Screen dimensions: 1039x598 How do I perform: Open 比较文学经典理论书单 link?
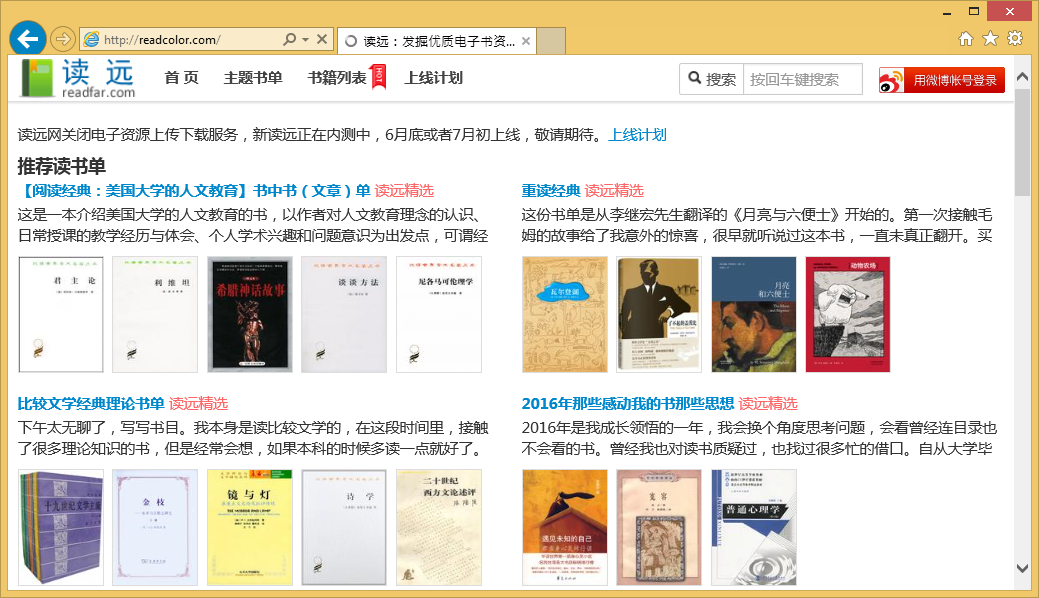[91, 404]
